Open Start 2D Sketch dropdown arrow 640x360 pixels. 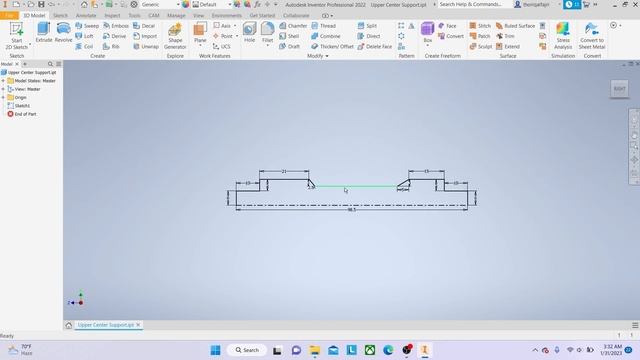pos(30,44)
